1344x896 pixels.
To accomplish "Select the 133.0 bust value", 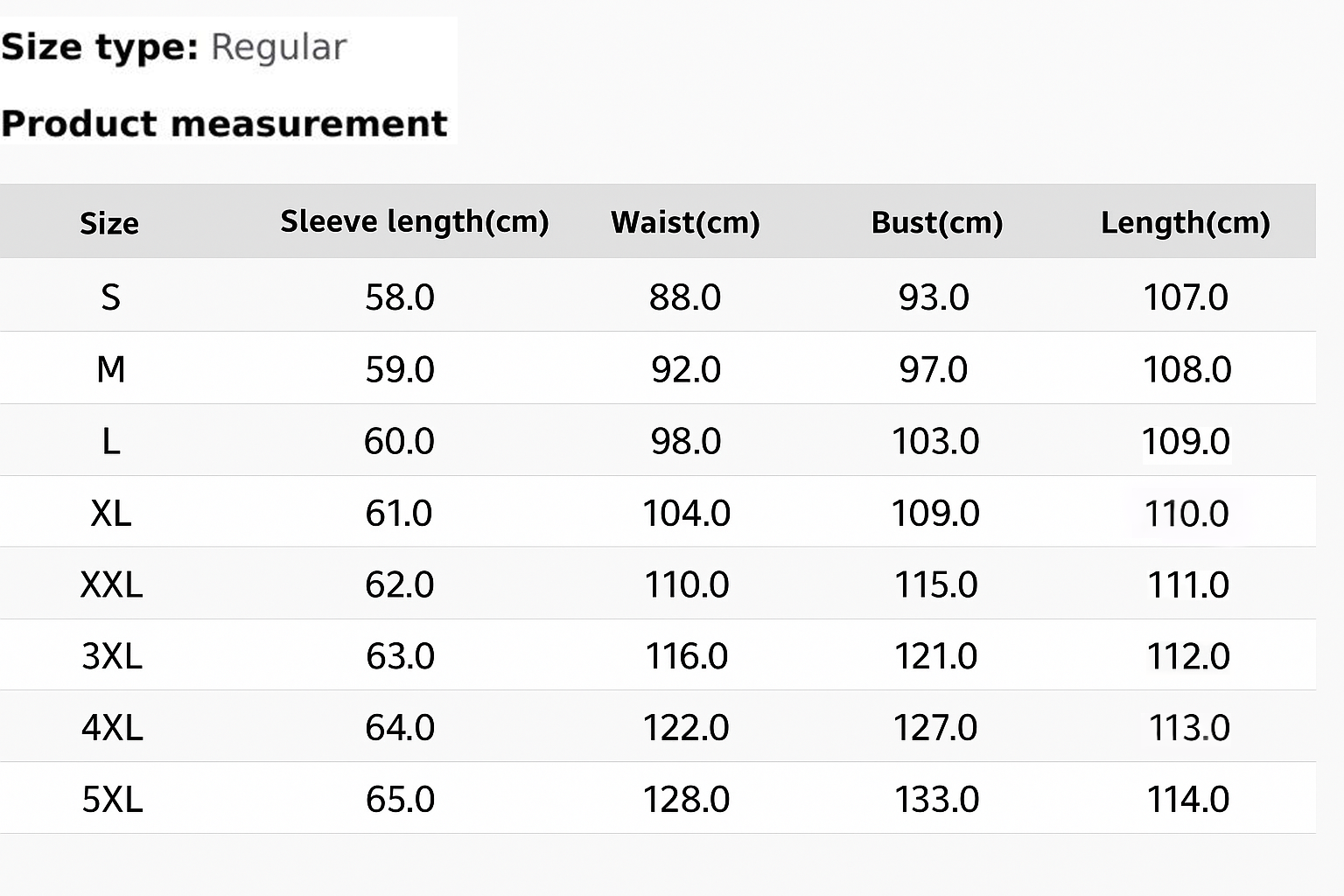I will [x=936, y=800].
